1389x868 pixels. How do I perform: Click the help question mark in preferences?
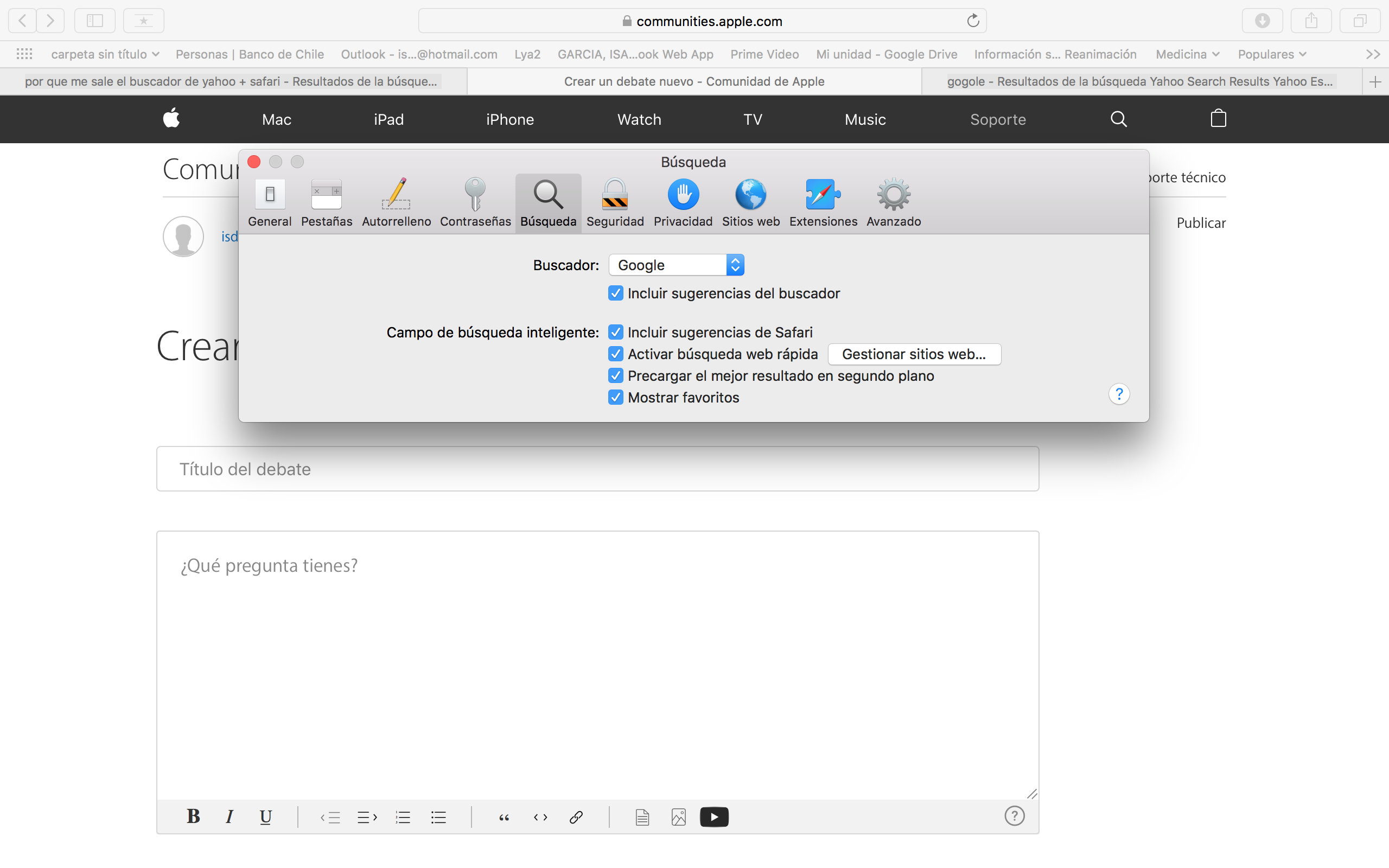[1119, 394]
